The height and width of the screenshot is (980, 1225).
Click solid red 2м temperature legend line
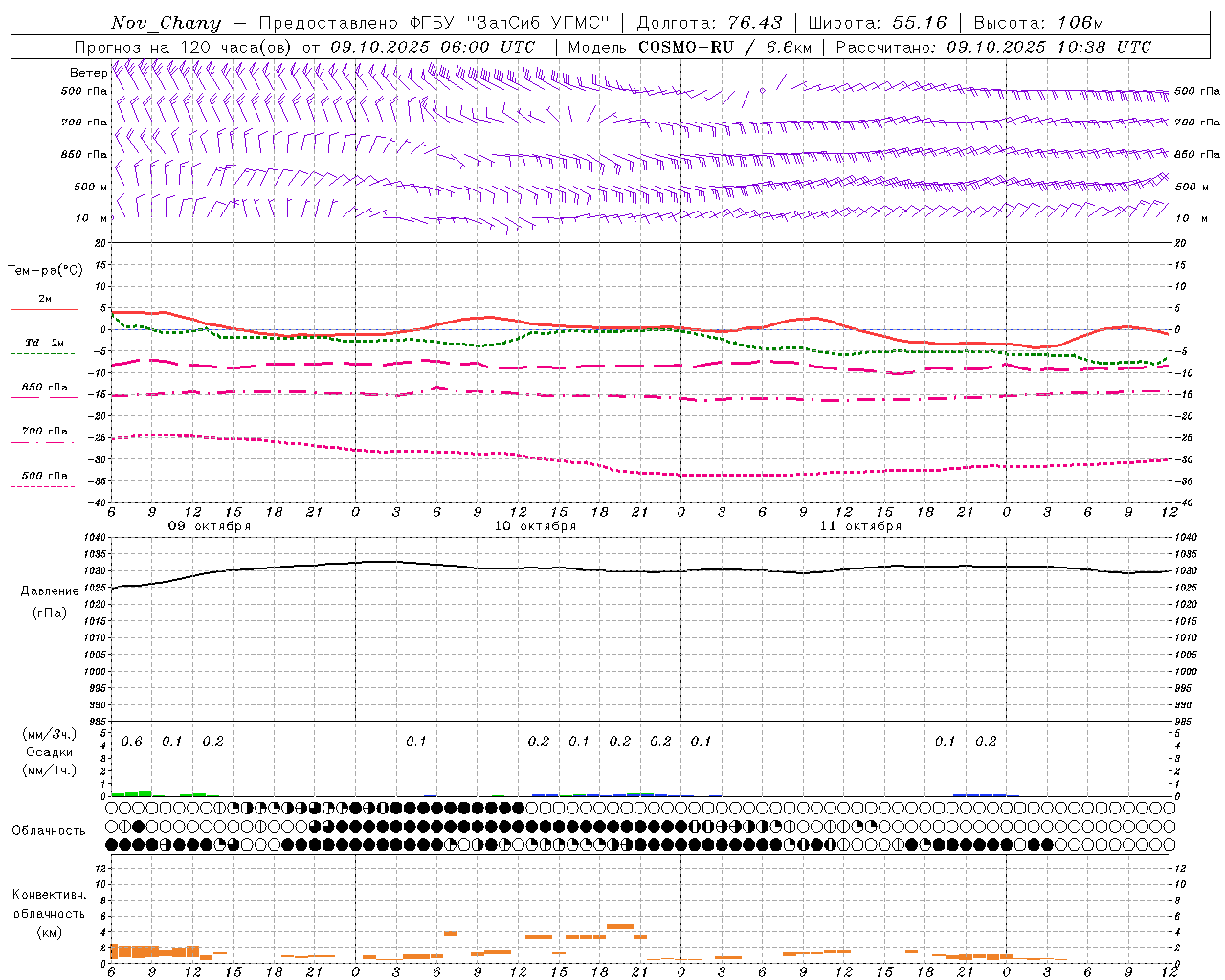(x=44, y=310)
